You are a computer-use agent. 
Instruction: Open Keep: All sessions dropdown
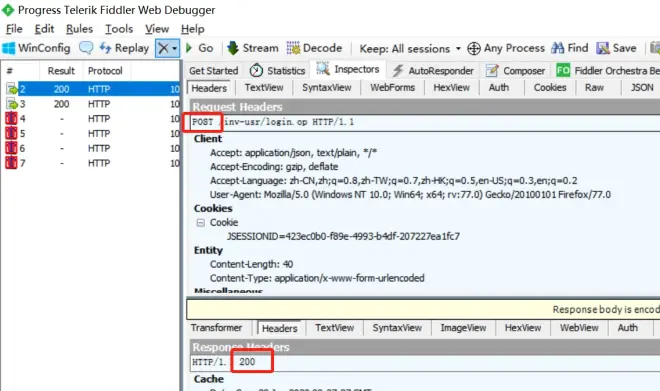pos(410,48)
